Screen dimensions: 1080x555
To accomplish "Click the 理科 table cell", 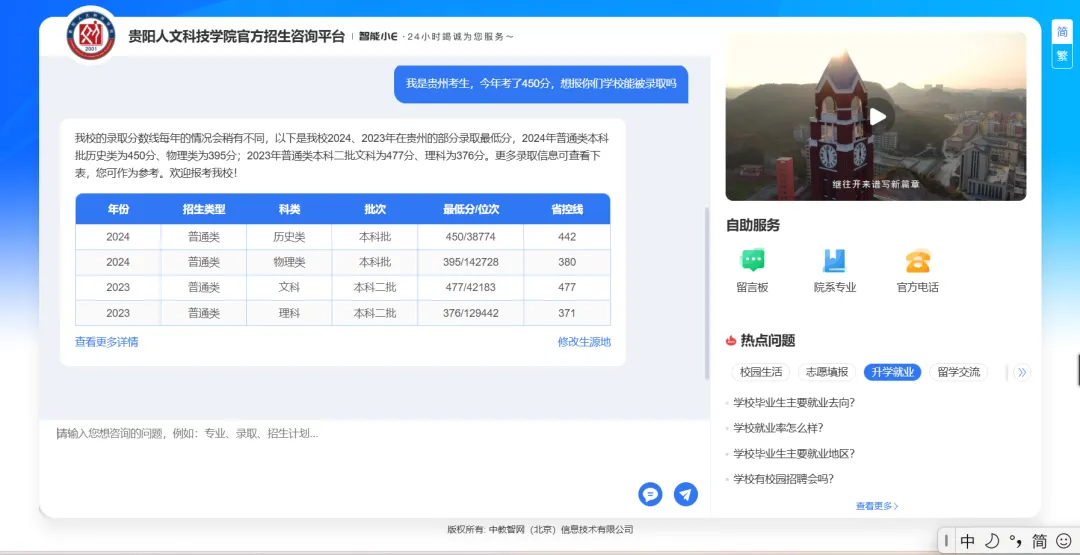I will pyautogui.click(x=289, y=313).
